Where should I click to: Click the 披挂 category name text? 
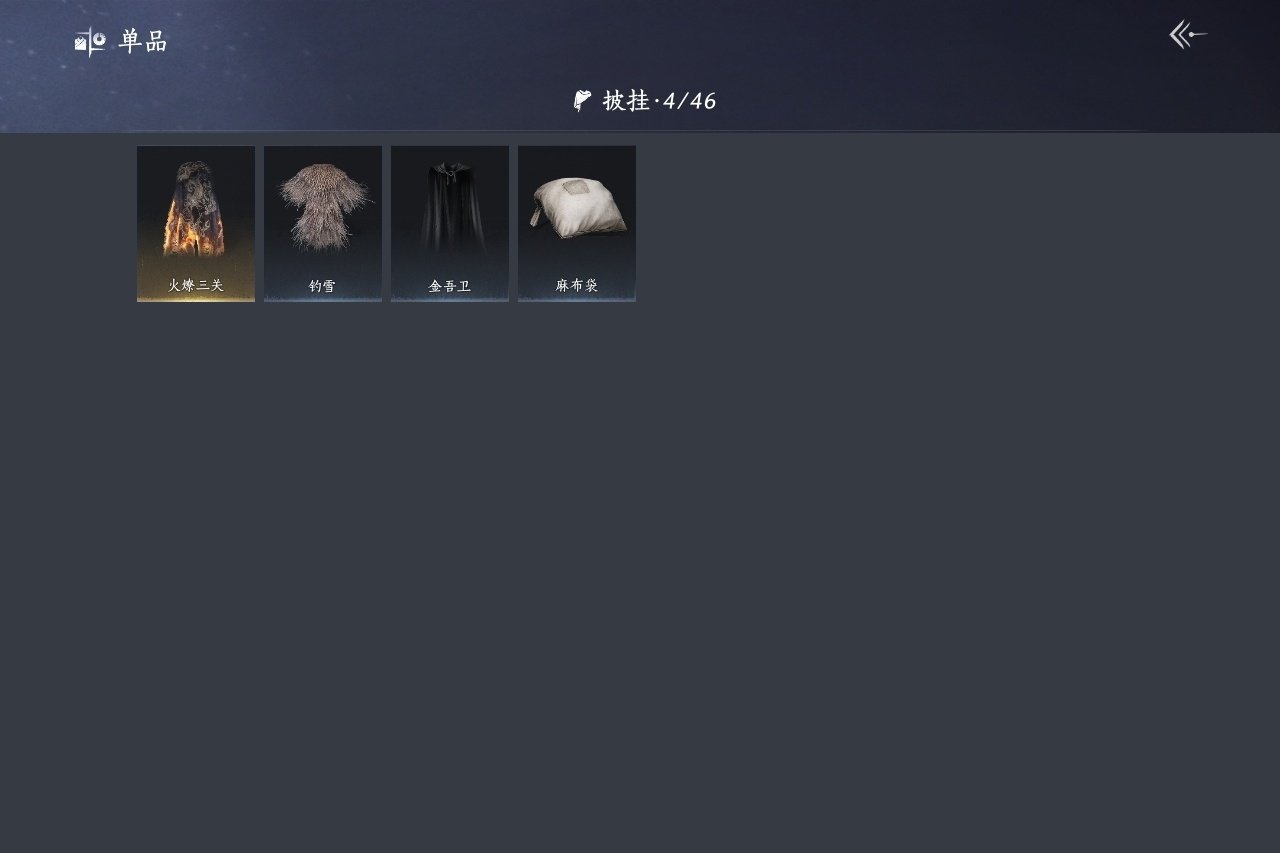[627, 100]
